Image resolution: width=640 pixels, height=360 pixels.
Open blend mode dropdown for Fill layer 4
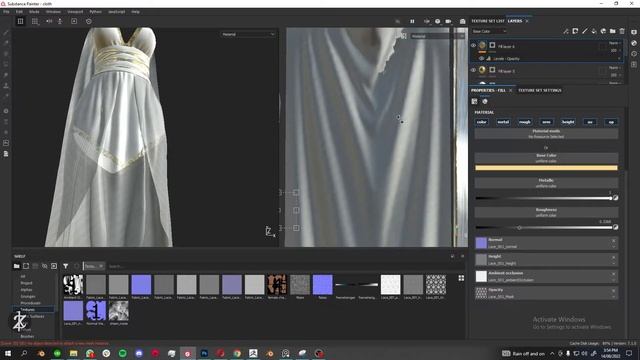click(x=615, y=43)
